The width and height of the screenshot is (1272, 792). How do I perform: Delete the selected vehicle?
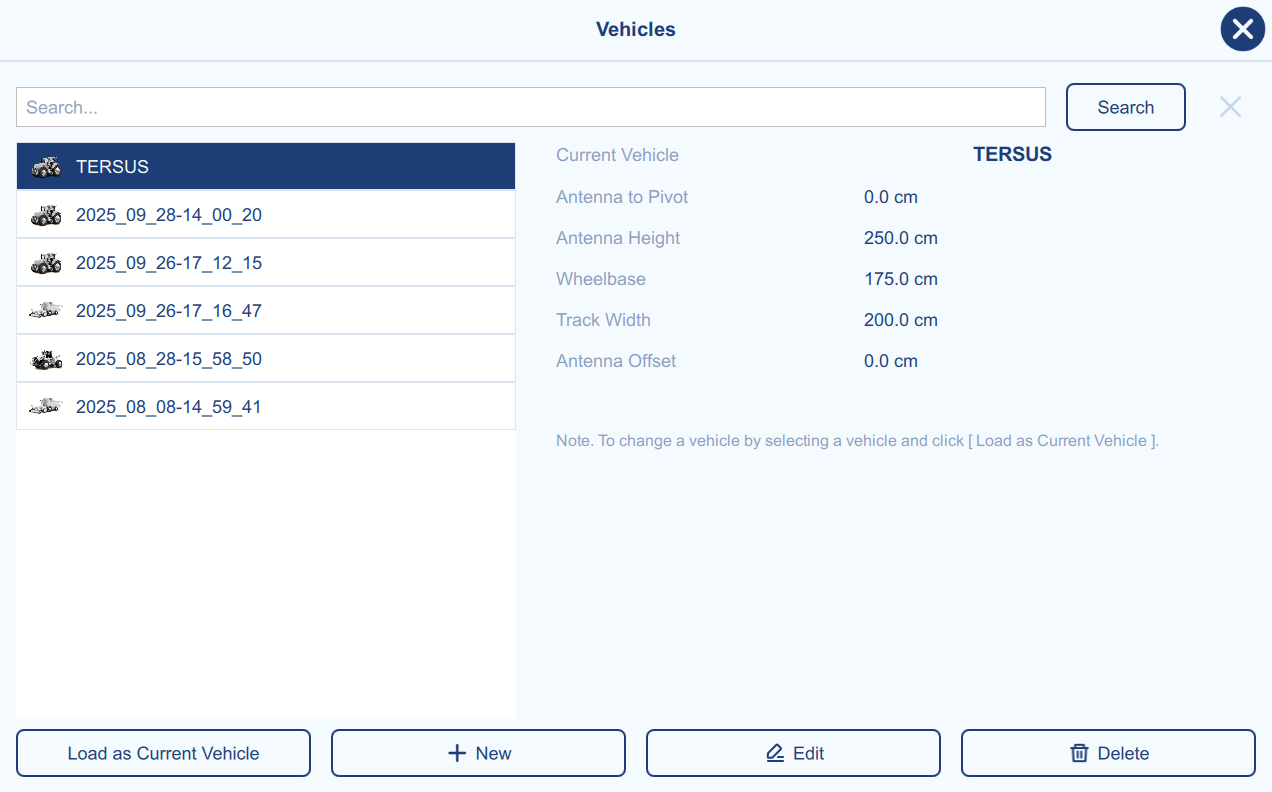[x=1108, y=753]
